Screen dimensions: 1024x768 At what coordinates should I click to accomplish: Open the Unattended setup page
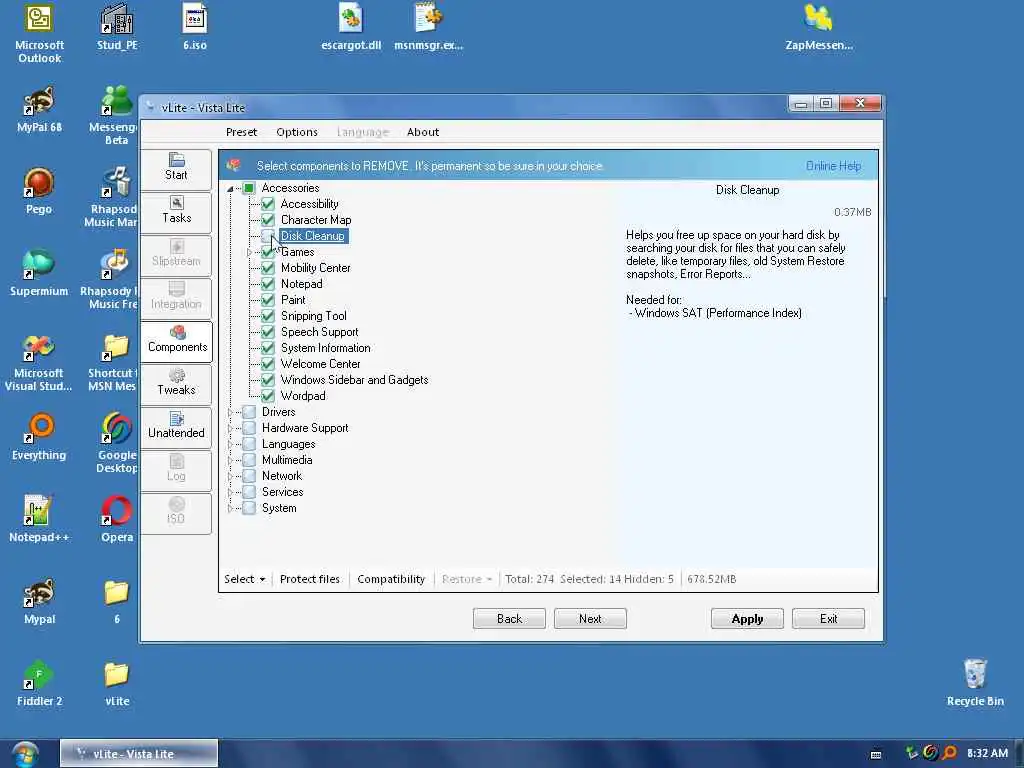(x=176, y=426)
